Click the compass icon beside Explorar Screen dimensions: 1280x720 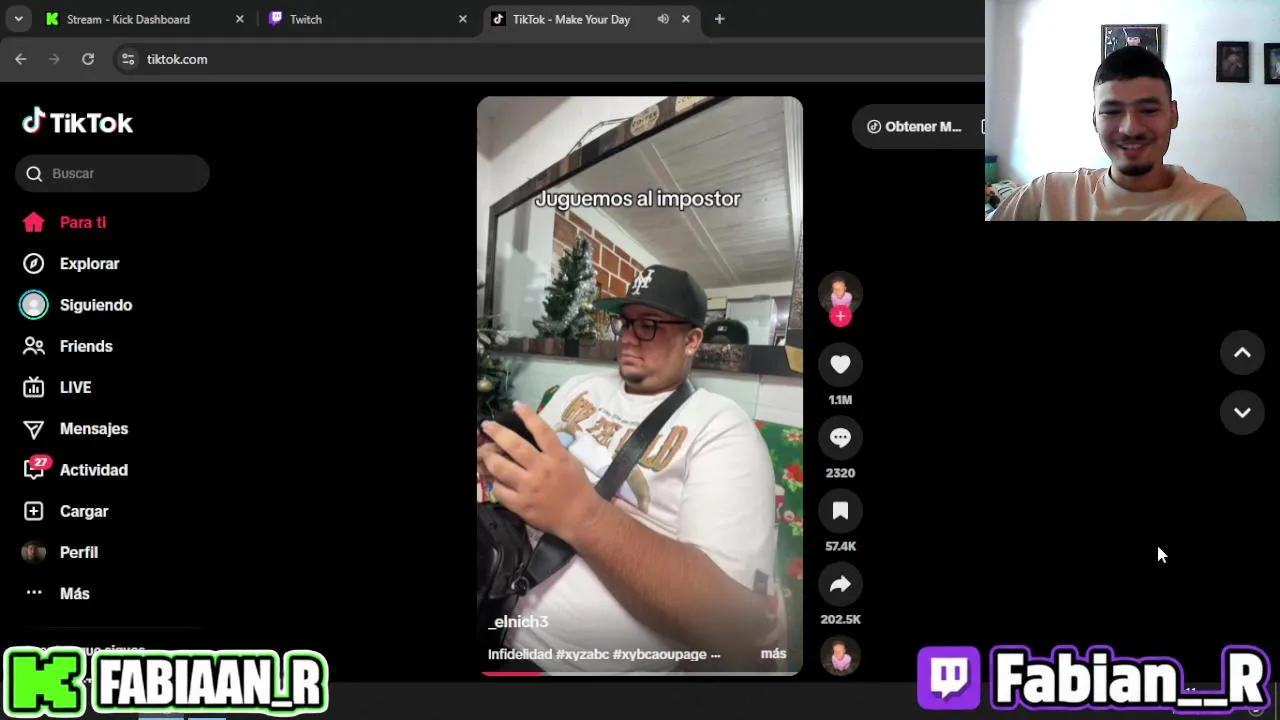[34, 263]
